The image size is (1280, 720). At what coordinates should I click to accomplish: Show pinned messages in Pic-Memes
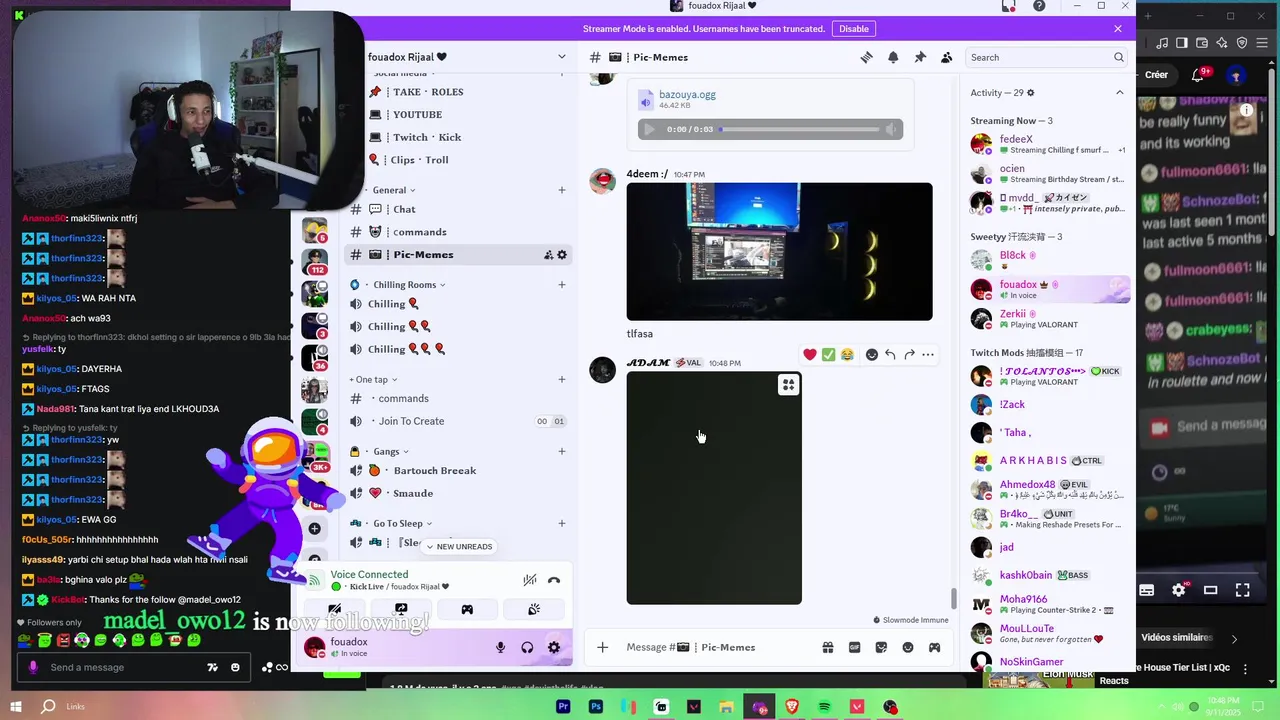click(x=920, y=57)
